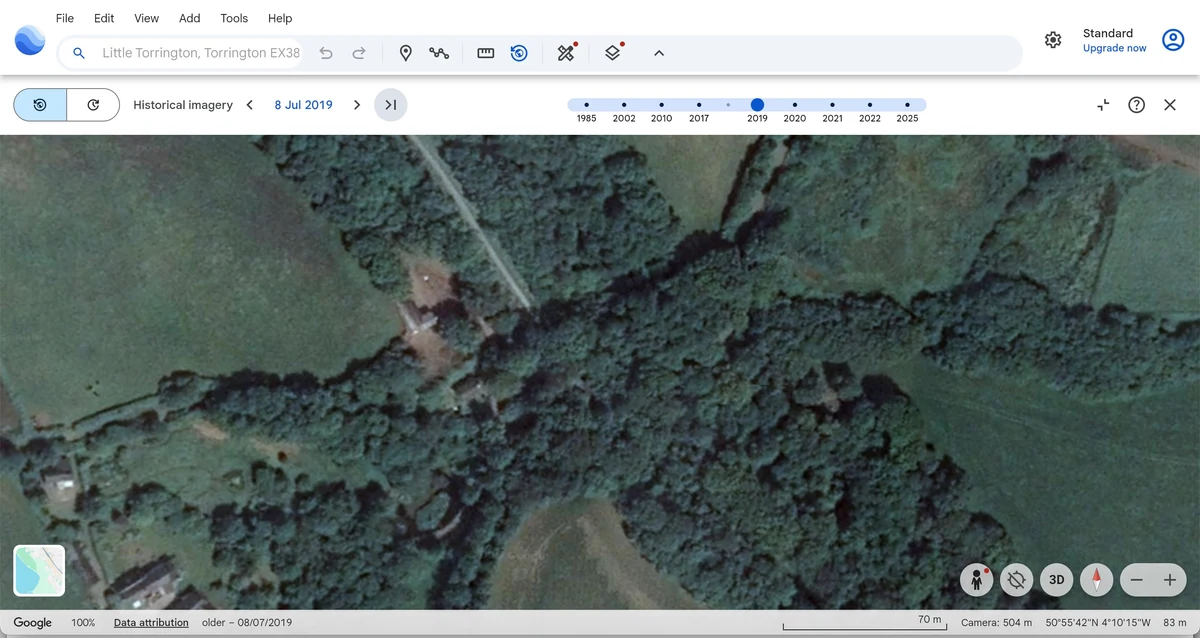
Task: Click the 100% loading indicator
Action: [83, 623]
